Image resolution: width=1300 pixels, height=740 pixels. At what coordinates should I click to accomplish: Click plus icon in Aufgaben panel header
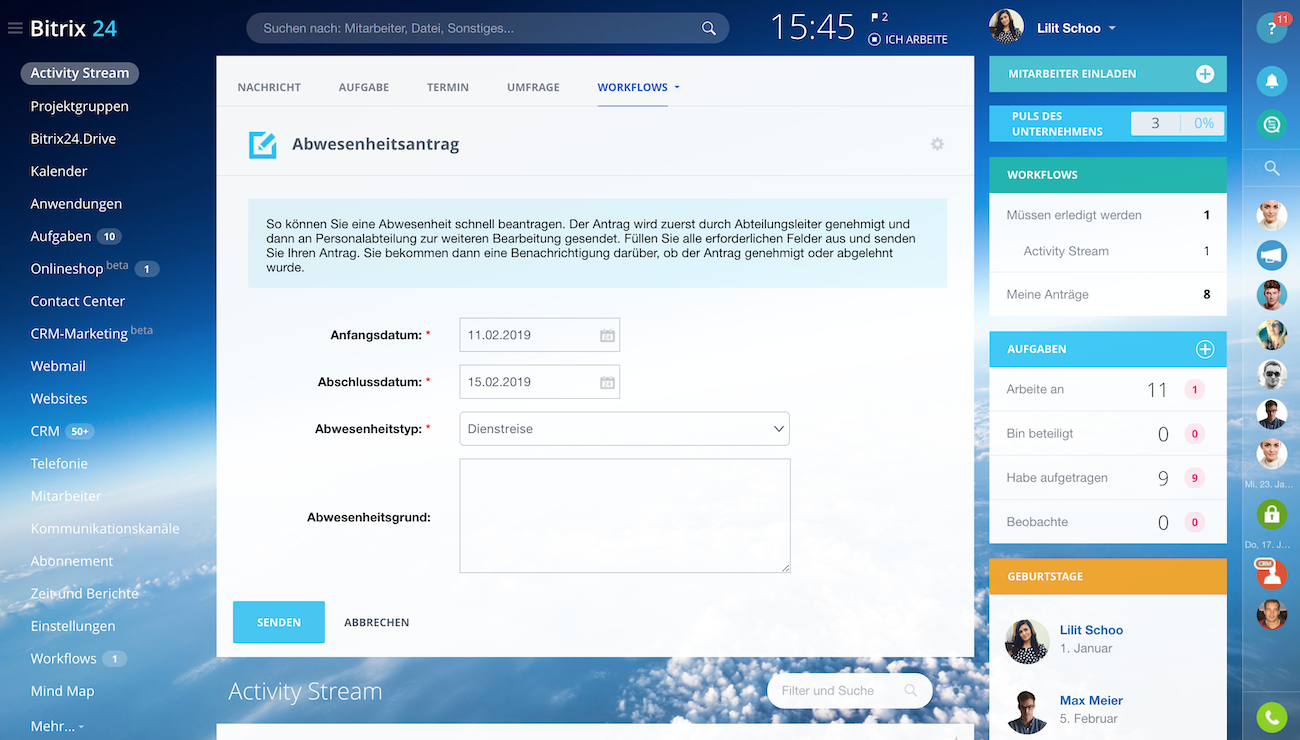tap(1205, 349)
